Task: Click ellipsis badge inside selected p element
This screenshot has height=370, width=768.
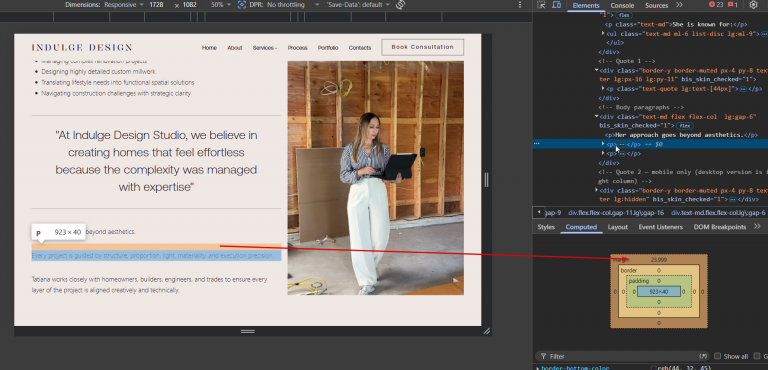Action: click(622, 145)
